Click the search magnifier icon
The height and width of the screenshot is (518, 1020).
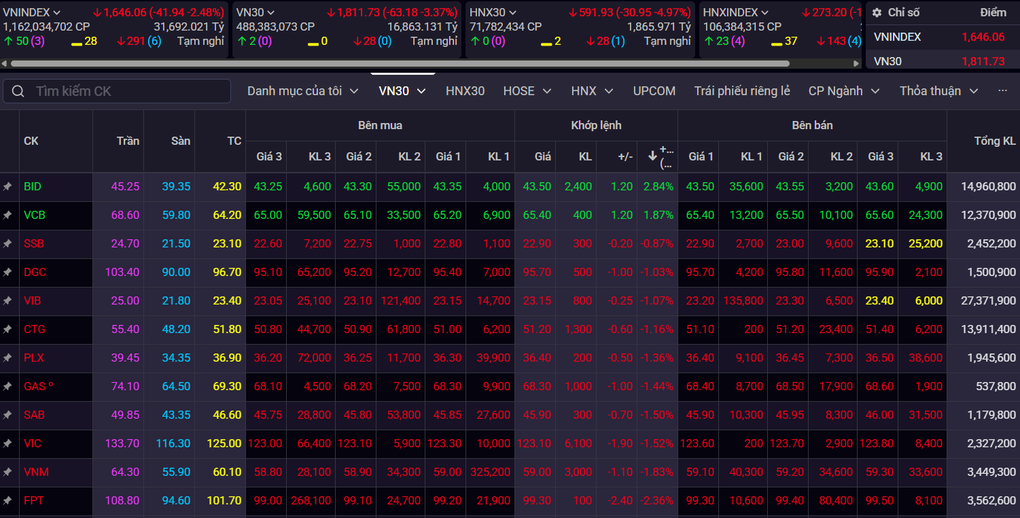tap(18, 91)
